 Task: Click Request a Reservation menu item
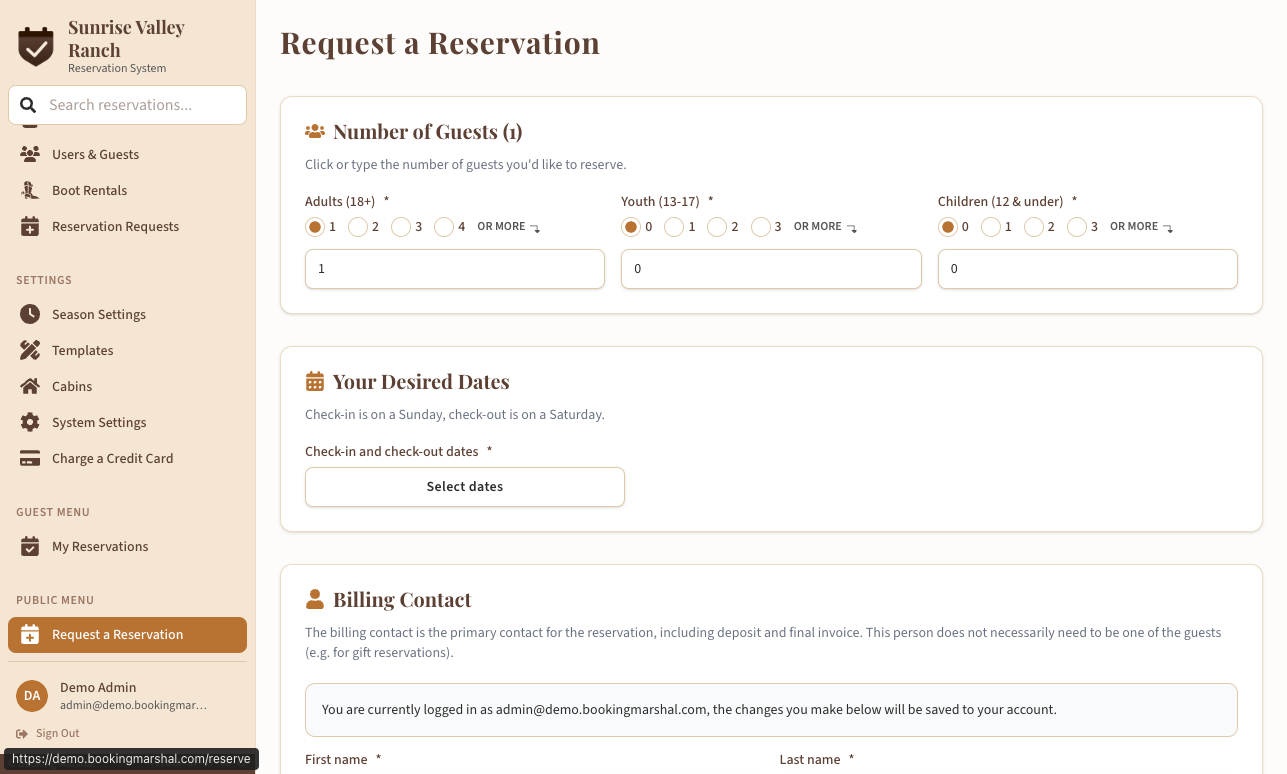pos(127,635)
